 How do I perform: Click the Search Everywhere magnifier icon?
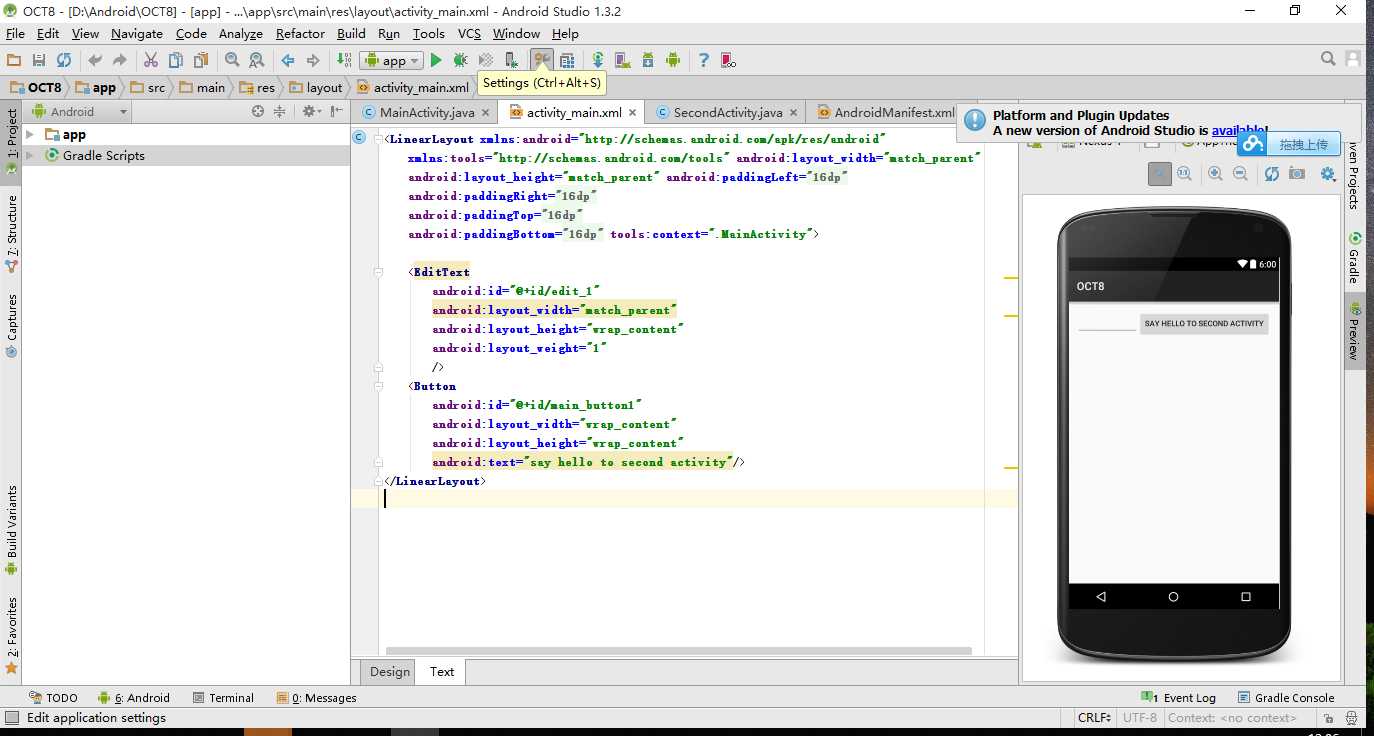[1328, 60]
